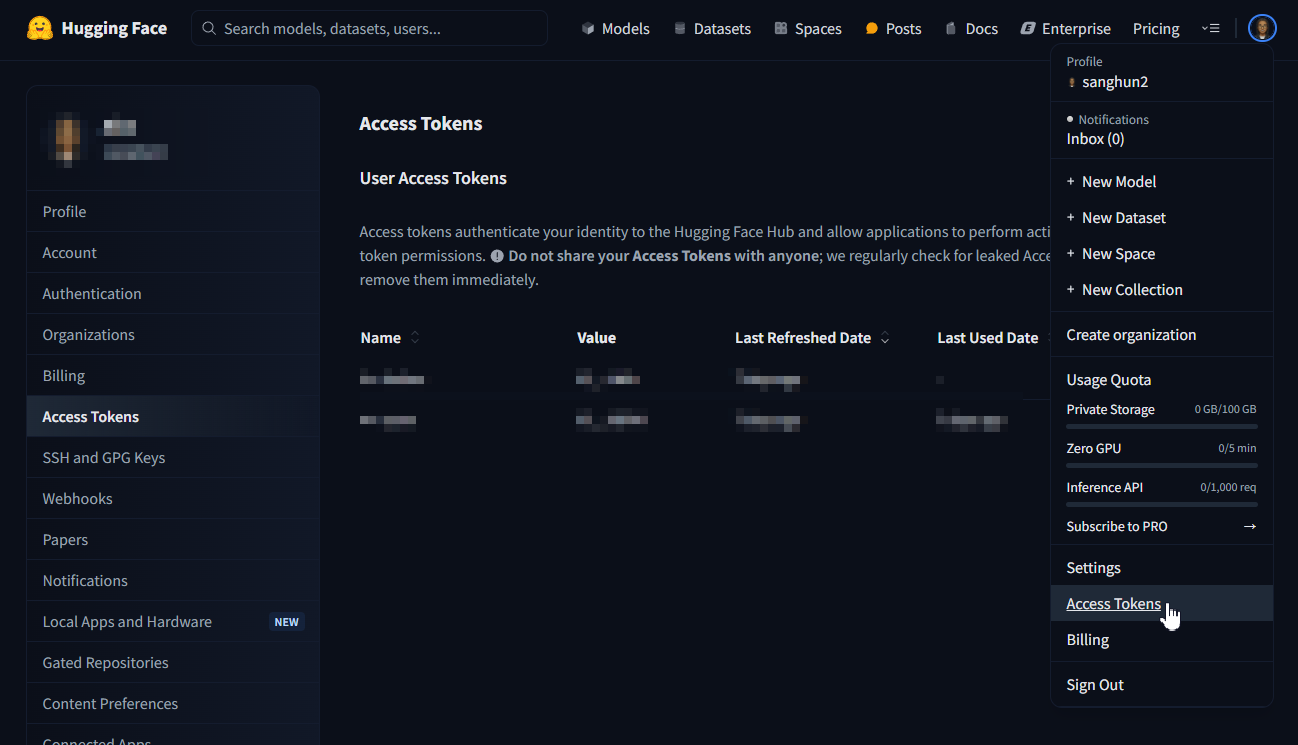Open Inbox (0) notifications
The height and width of the screenshot is (745, 1298).
click(x=1095, y=139)
